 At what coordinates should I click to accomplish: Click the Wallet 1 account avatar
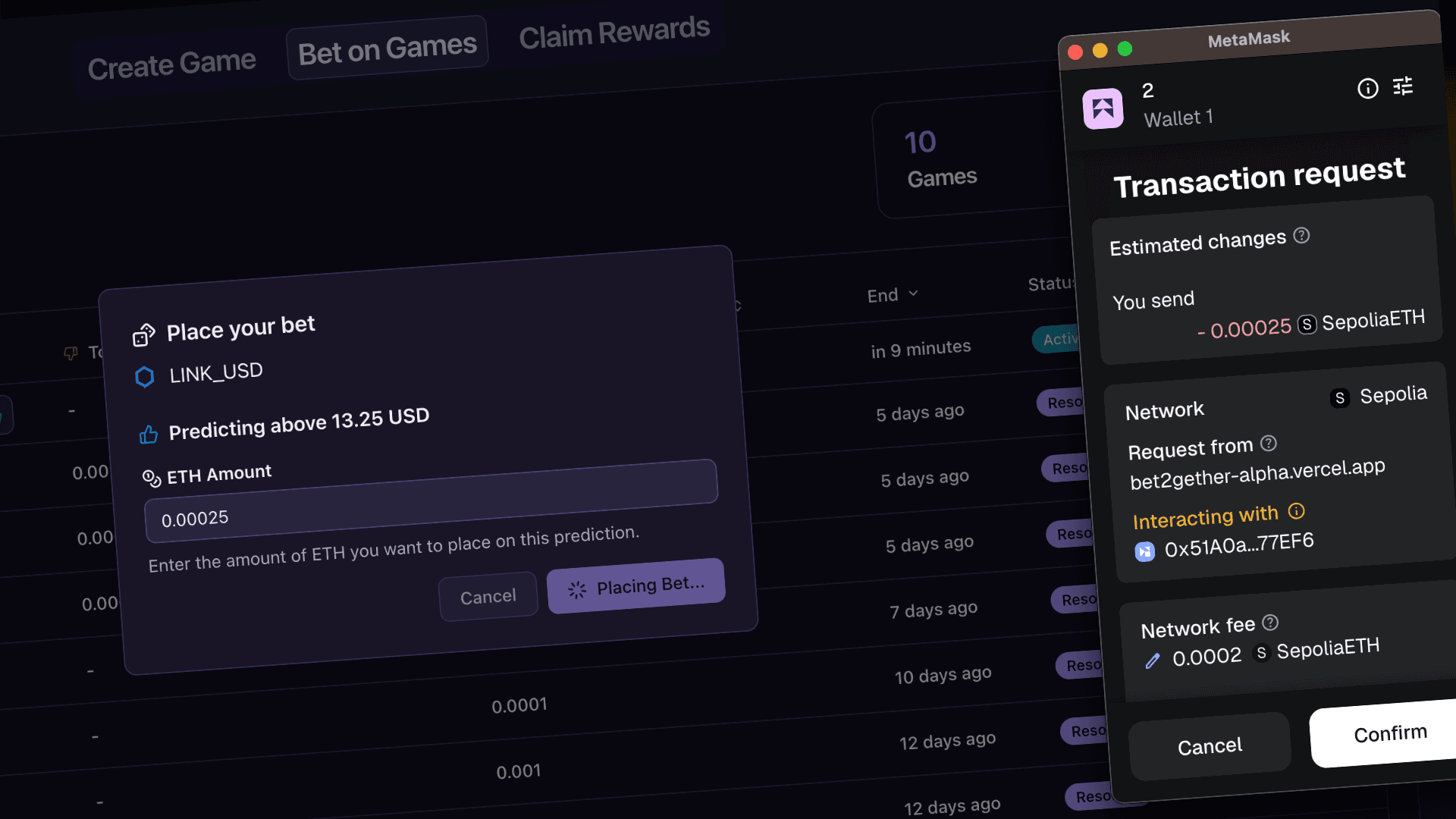click(x=1103, y=108)
